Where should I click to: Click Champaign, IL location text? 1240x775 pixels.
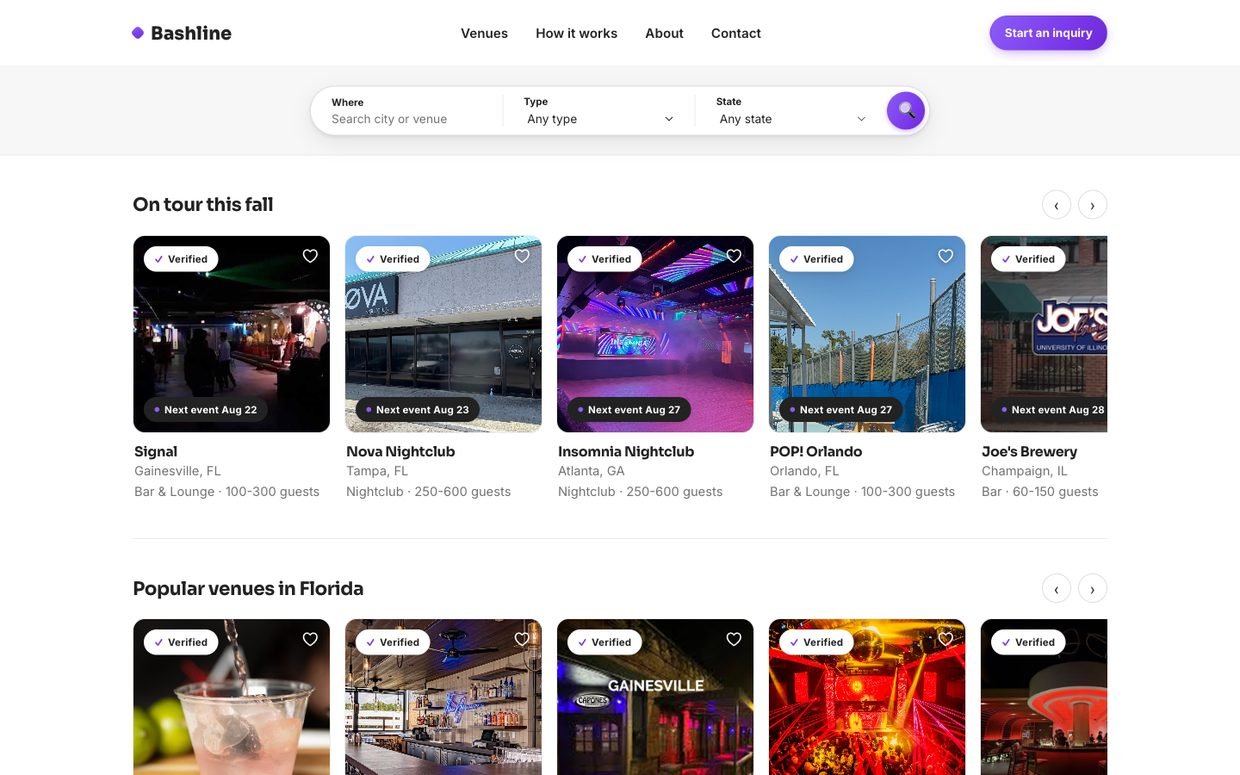(x=1025, y=471)
